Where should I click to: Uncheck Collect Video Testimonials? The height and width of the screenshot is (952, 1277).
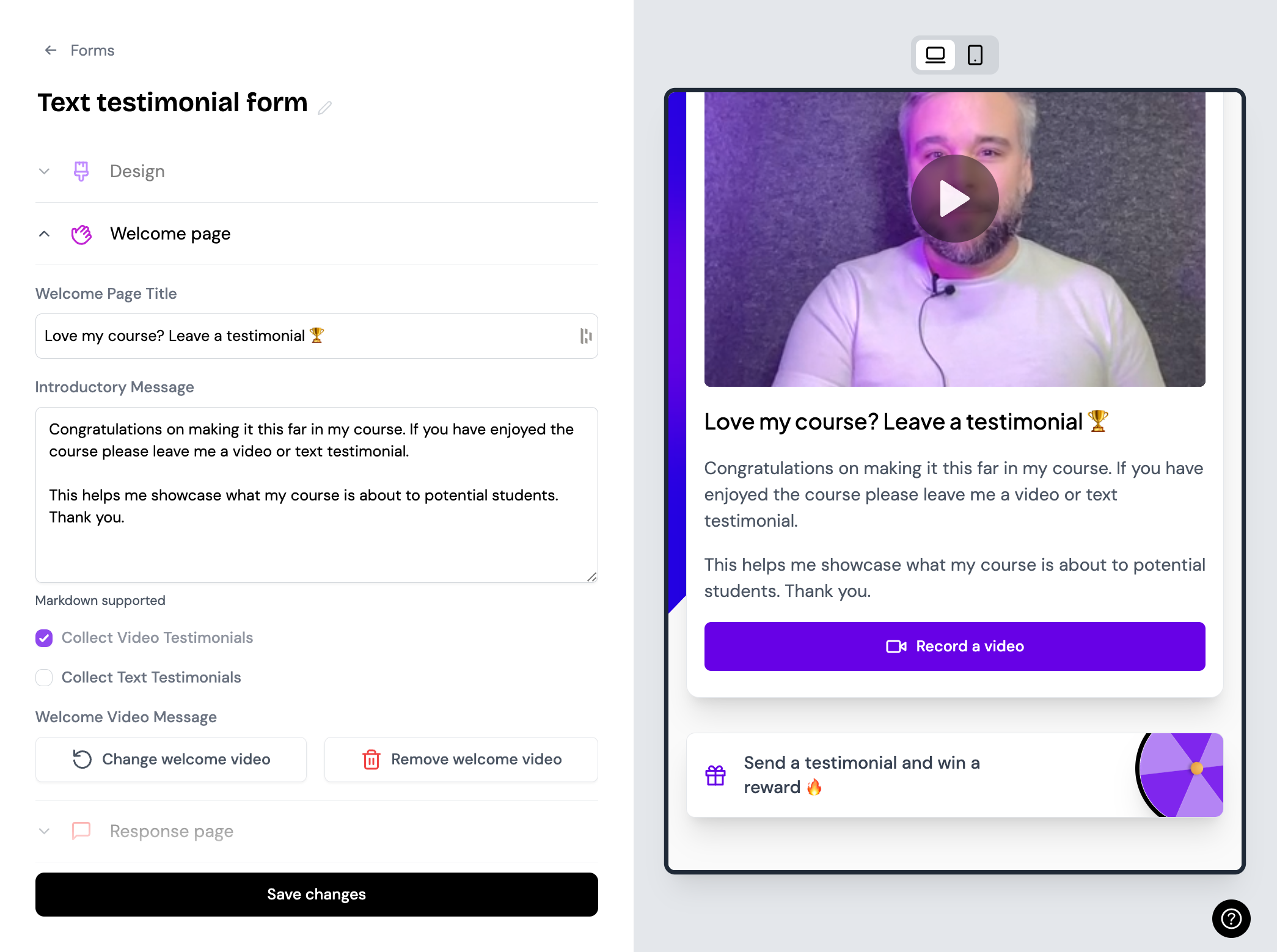[44, 638]
